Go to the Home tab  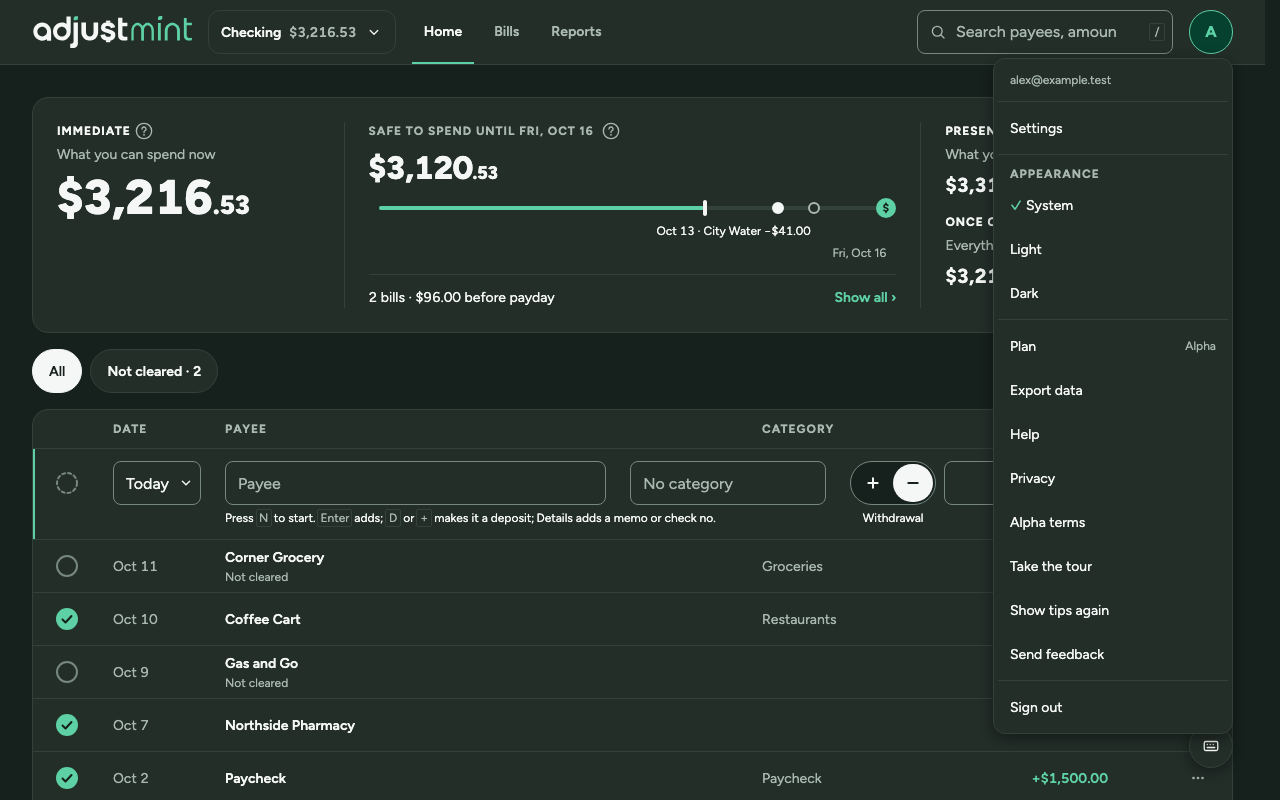(x=443, y=31)
